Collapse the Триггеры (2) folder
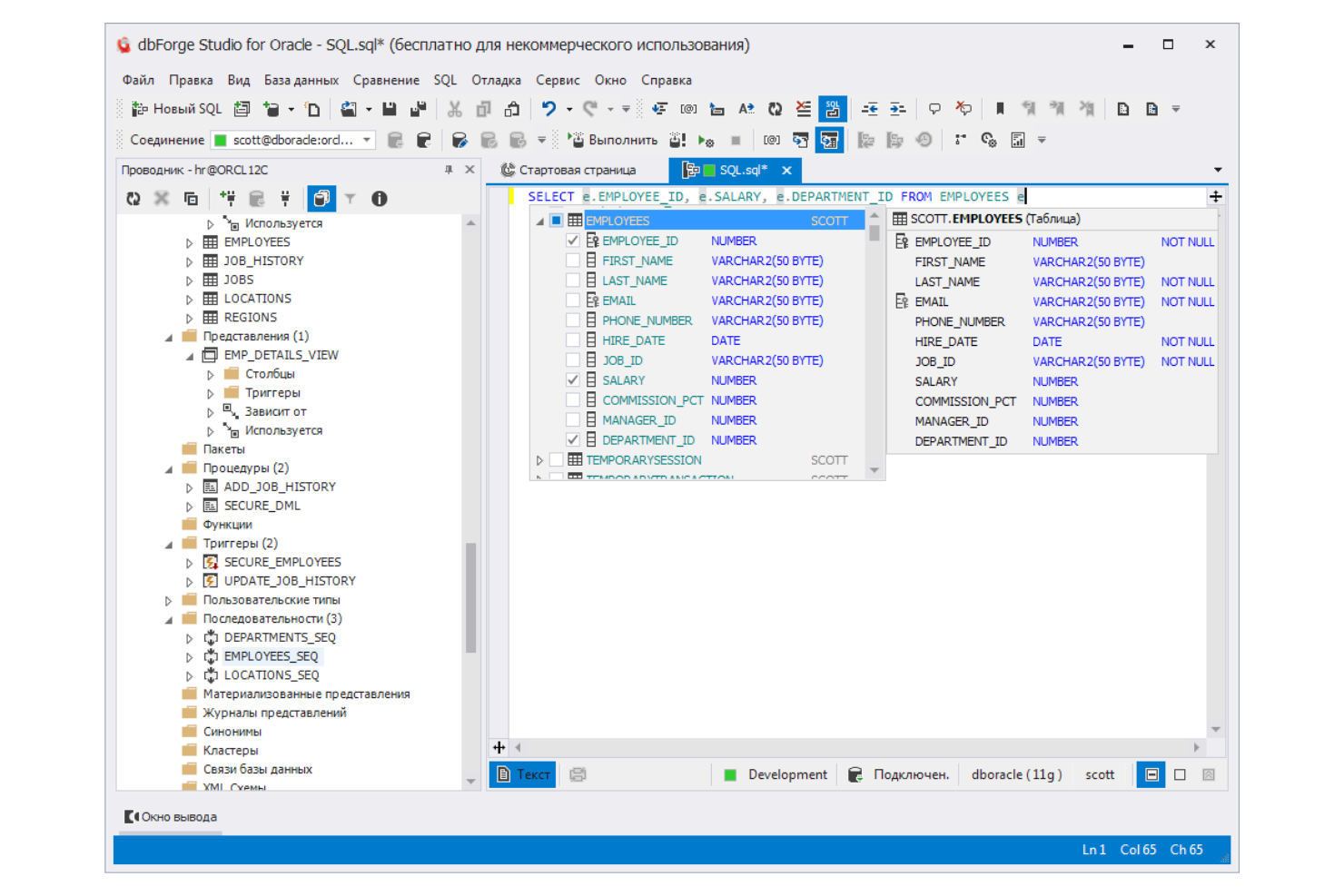 (x=169, y=544)
